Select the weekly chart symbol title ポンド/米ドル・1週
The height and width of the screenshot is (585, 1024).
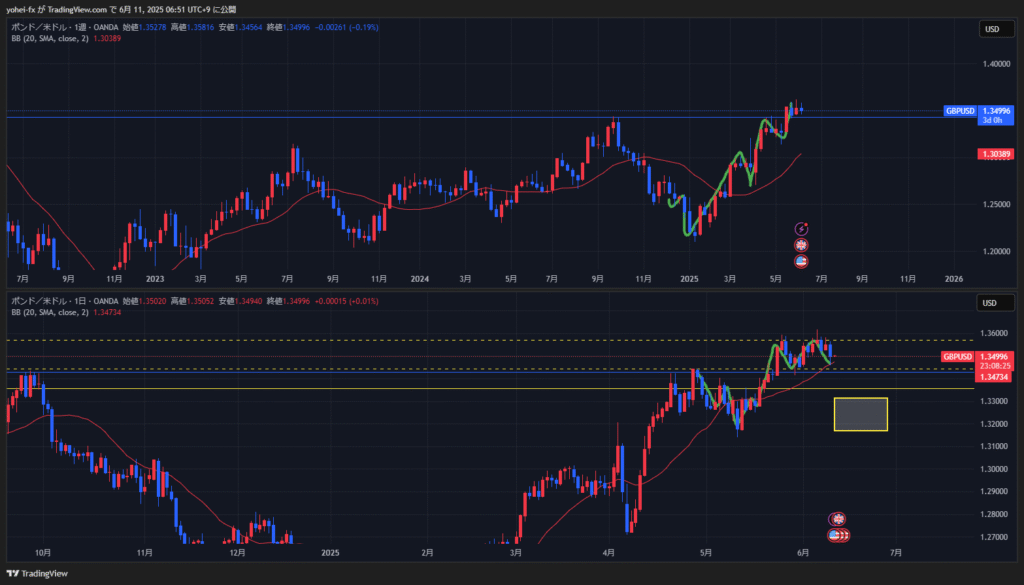(x=48, y=27)
